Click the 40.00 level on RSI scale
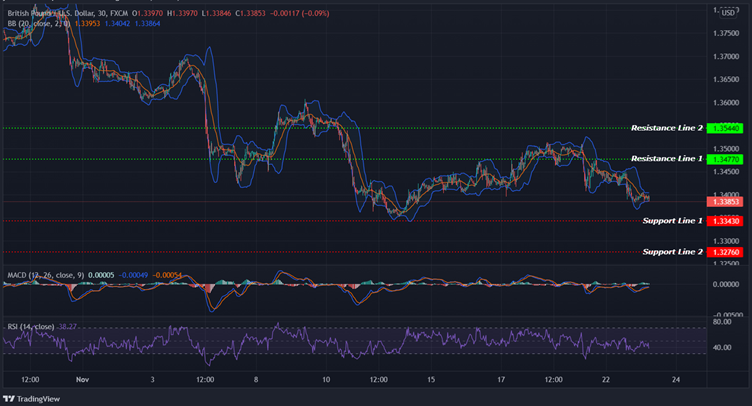The width and height of the screenshot is (752, 406). (723, 348)
